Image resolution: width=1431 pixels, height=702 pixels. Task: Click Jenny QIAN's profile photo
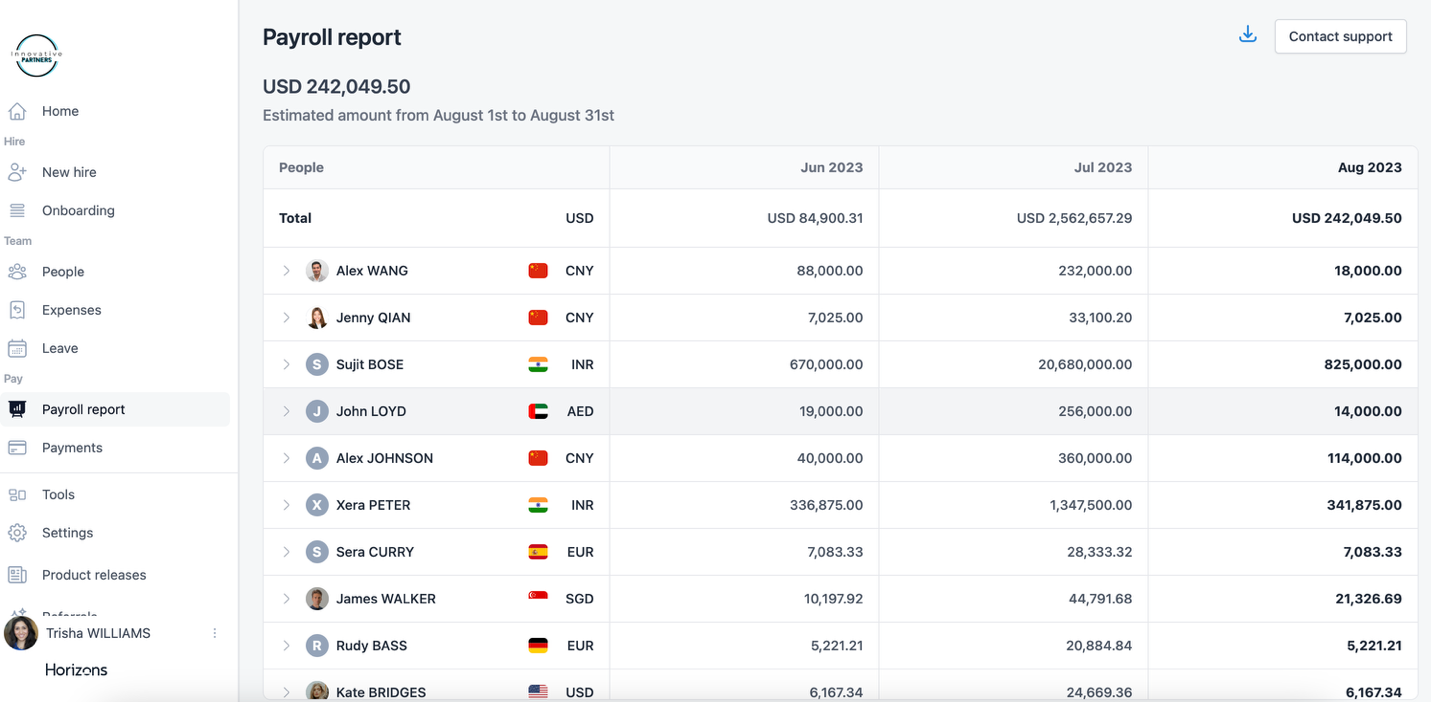point(317,318)
